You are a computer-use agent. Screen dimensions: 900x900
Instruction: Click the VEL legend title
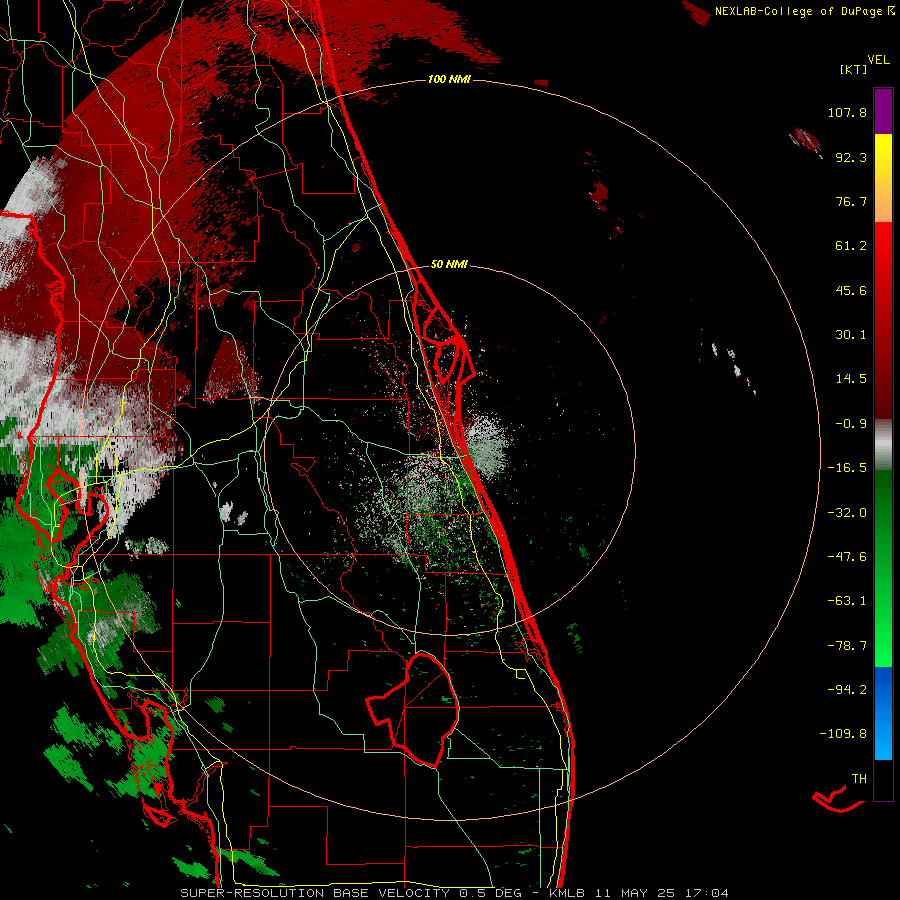point(878,59)
